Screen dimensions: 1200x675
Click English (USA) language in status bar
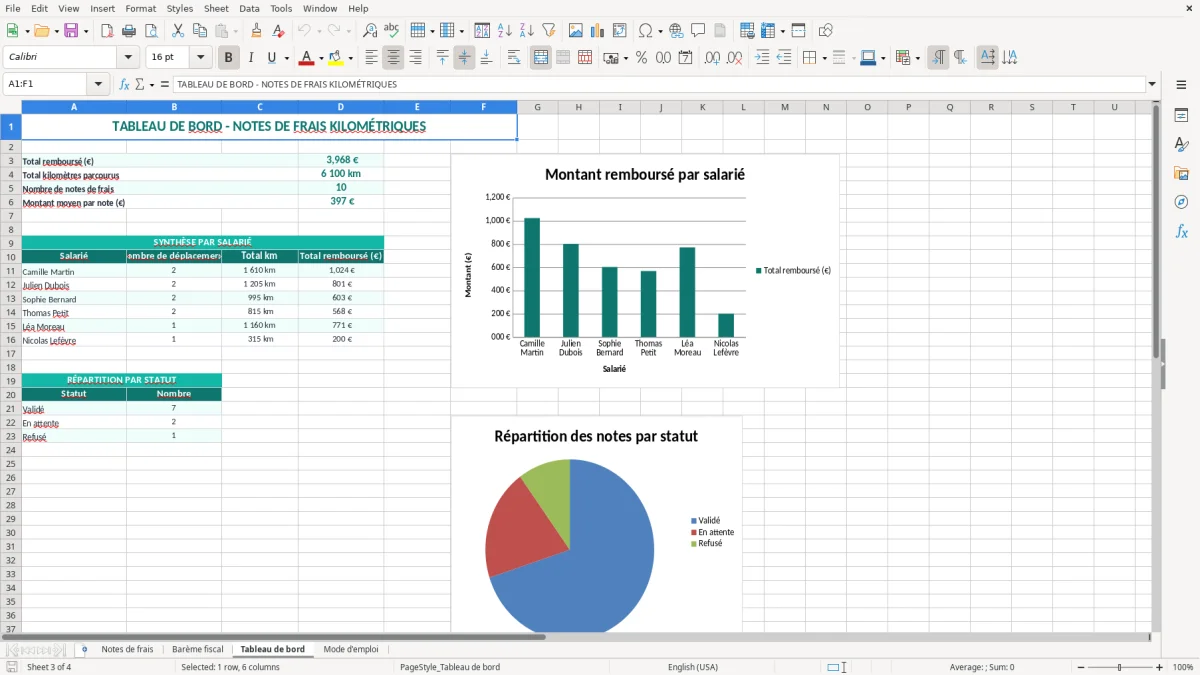tap(693, 667)
